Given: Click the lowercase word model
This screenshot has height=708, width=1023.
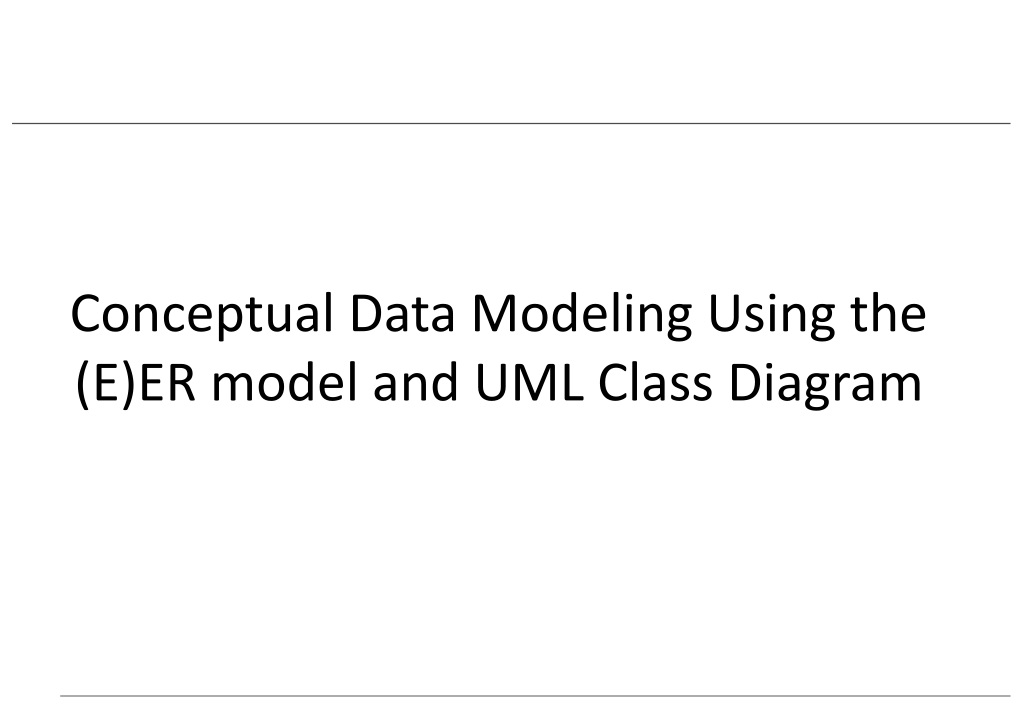Looking at the screenshot, I should (285, 381).
